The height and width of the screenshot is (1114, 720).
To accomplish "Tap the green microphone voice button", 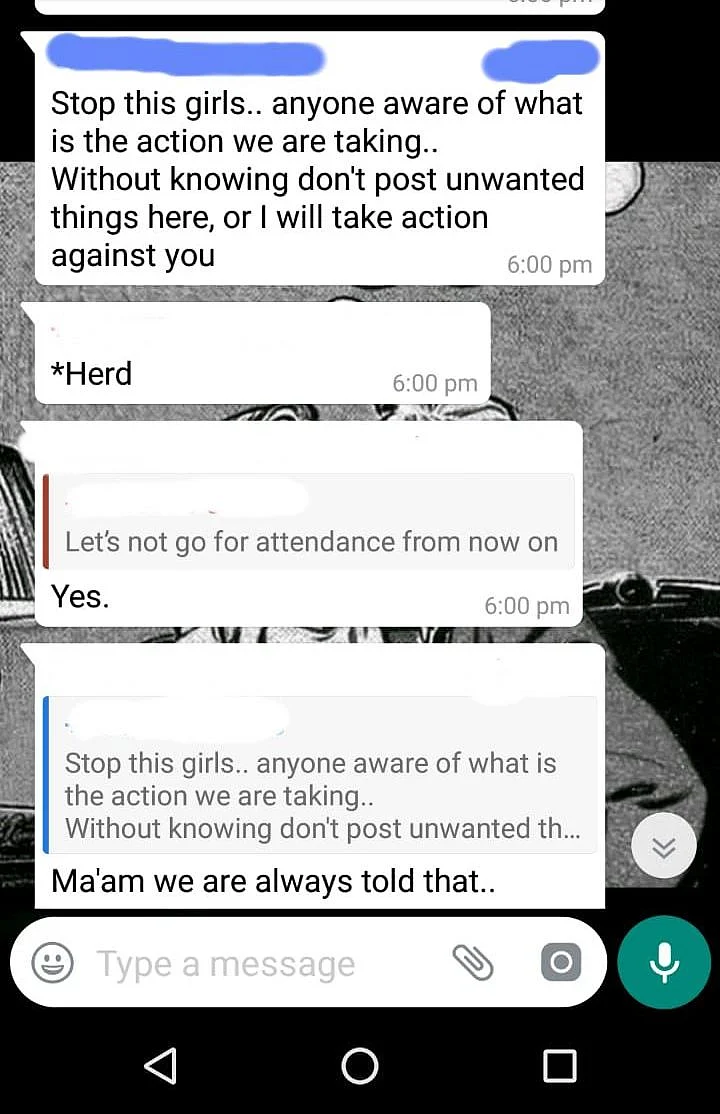I will click(x=664, y=962).
